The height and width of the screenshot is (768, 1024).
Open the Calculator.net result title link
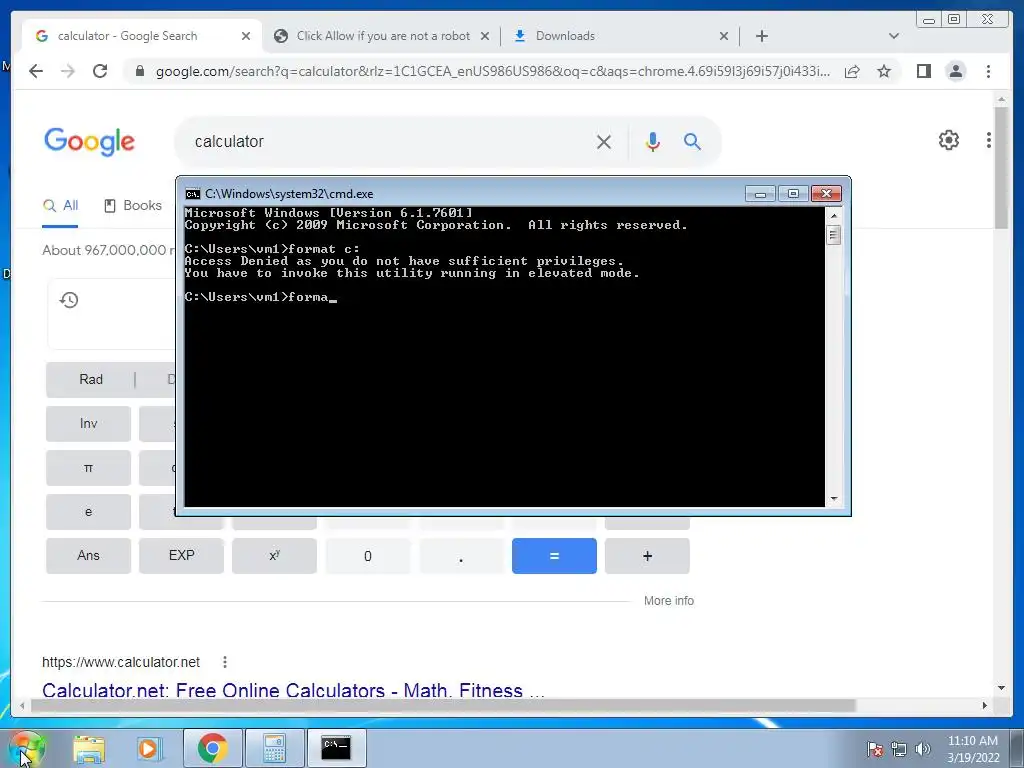(293, 690)
